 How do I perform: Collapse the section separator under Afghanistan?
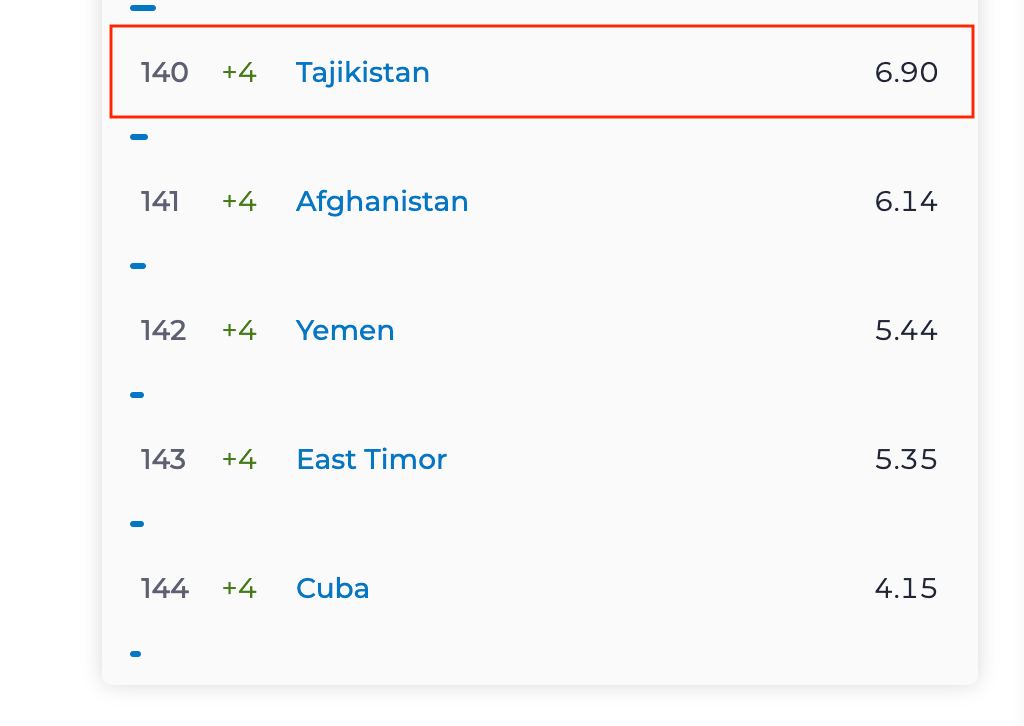point(136,266)
